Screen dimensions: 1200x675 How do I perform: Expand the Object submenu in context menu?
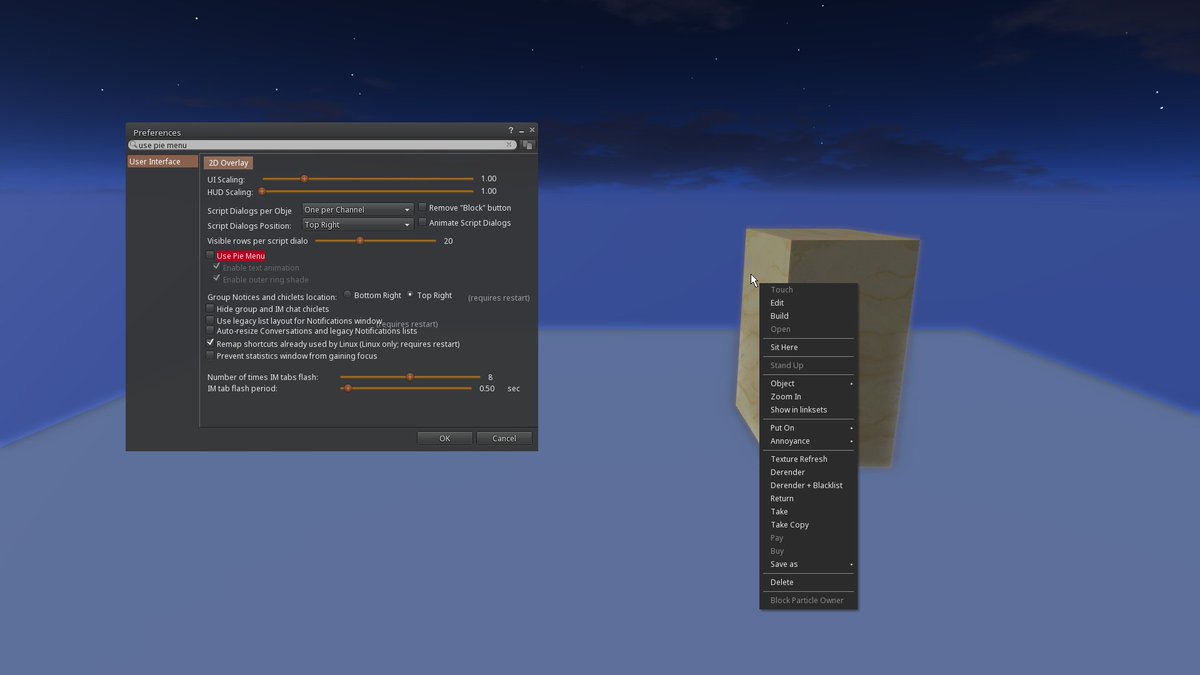pos(808,383)
